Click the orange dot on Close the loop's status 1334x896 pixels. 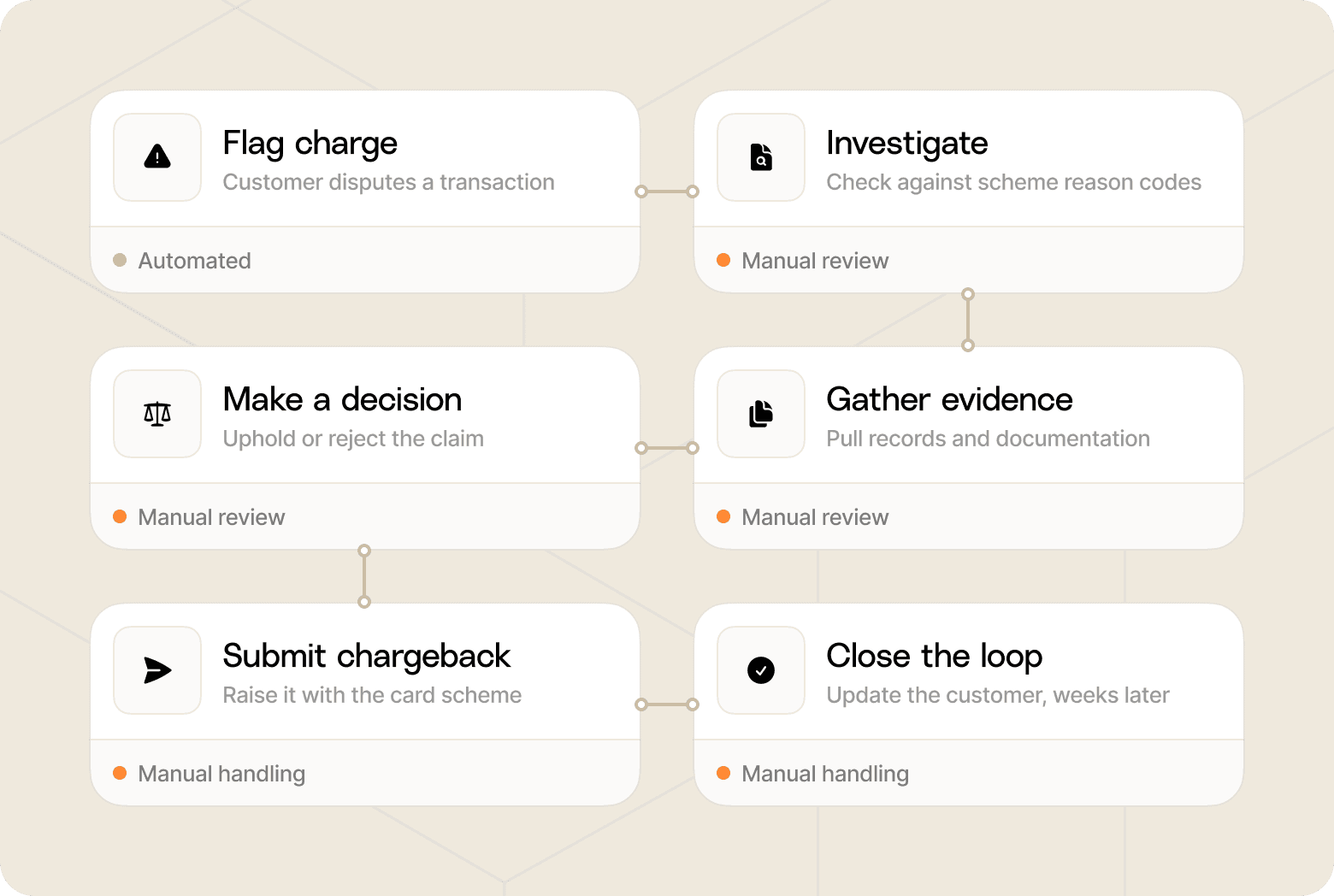[x=723, y=773]
